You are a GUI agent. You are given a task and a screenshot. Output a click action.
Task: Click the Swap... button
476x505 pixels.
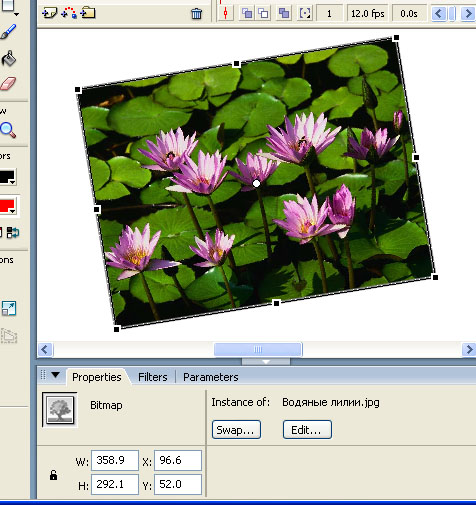[x=236, y=430]
